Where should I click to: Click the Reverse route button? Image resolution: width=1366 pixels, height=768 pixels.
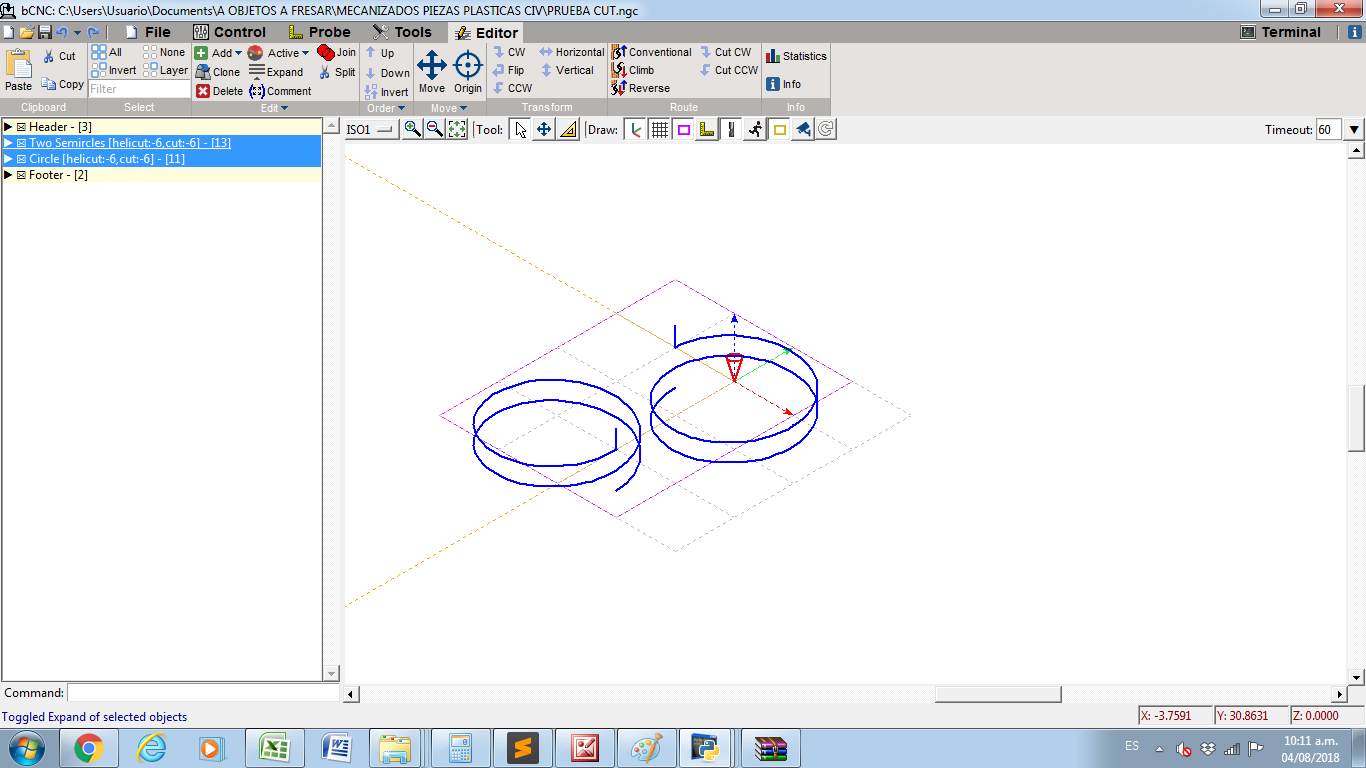coord(640,88)
